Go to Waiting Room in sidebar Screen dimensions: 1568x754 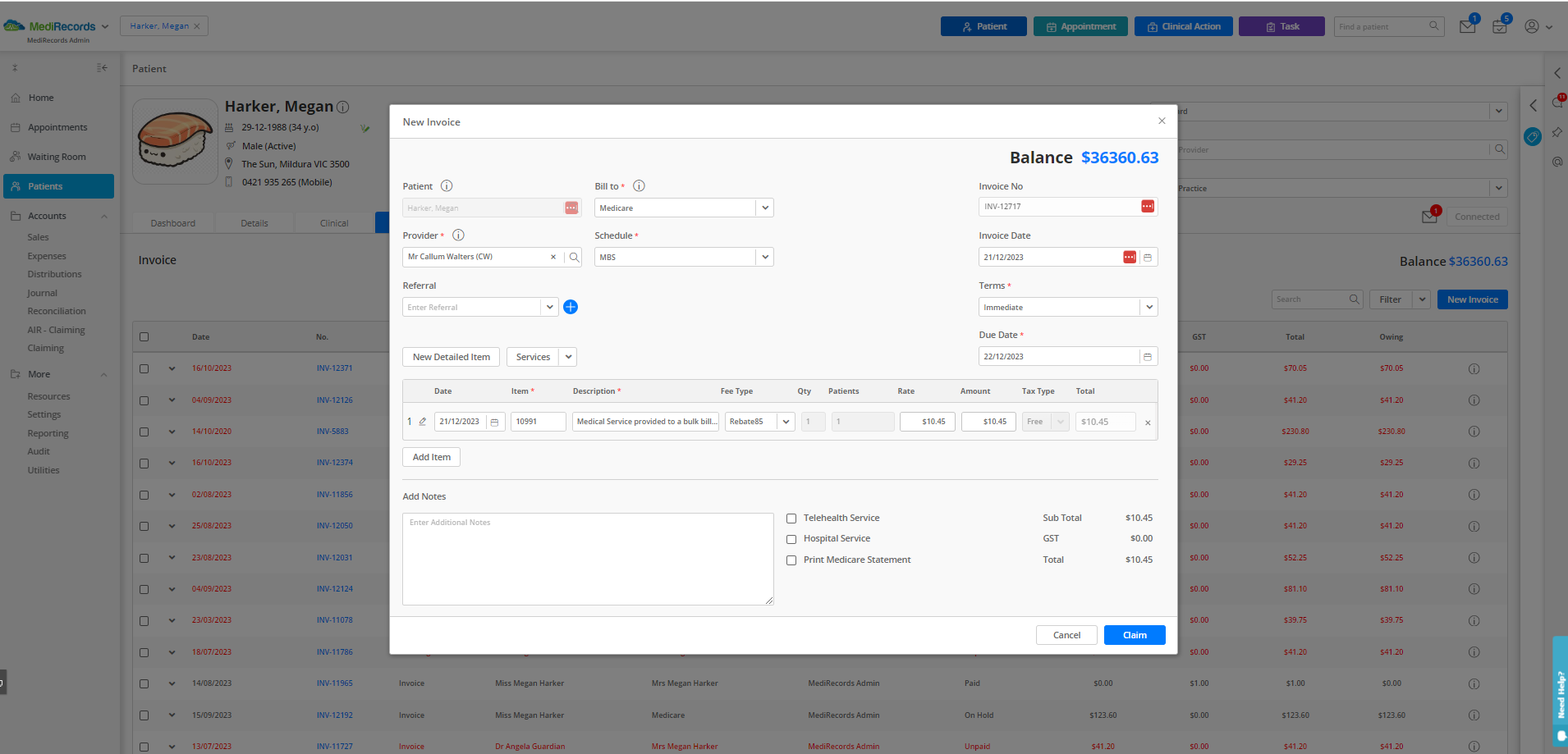coord(57,157)
